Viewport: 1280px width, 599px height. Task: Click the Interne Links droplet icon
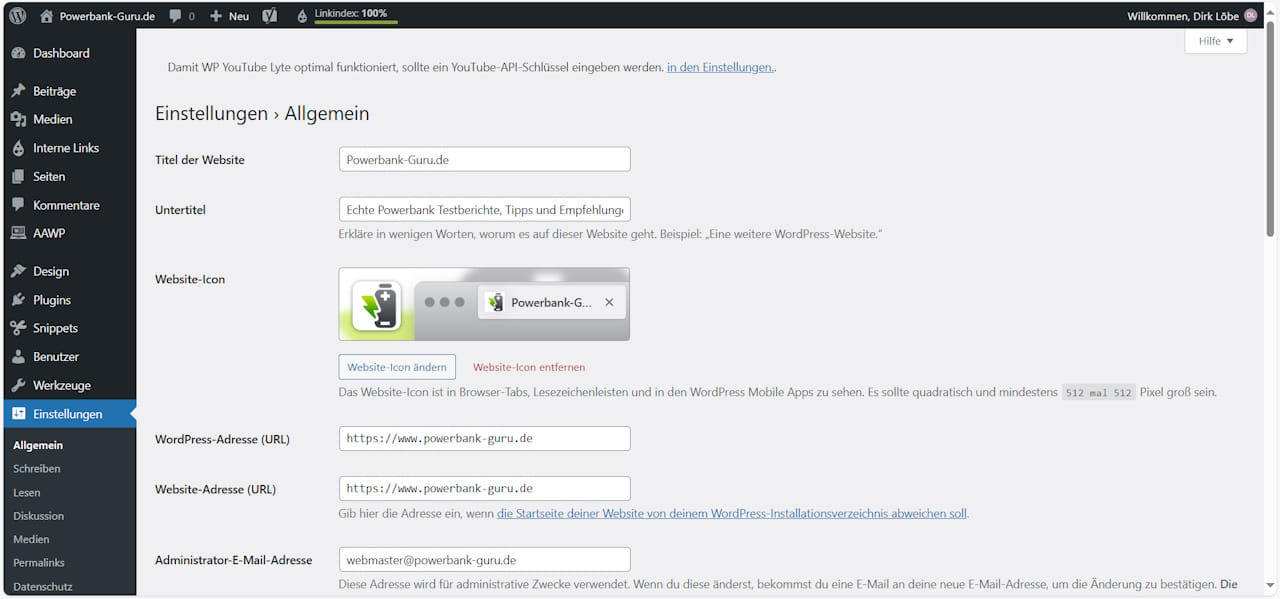[18, 148]
